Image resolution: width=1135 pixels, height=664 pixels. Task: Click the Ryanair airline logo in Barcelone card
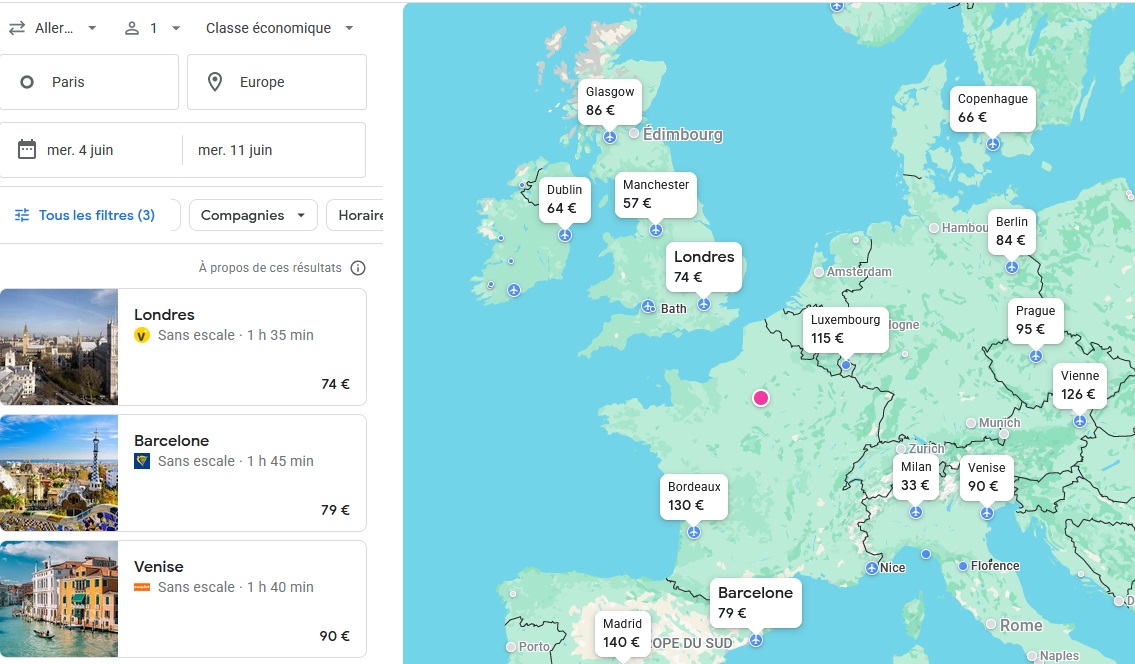(142, 461)
